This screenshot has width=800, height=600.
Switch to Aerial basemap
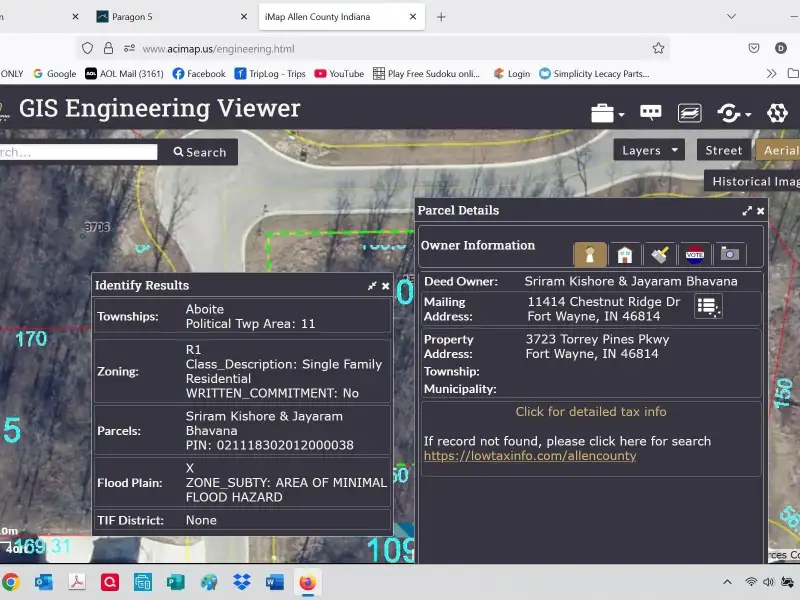(x=780, y=151)
